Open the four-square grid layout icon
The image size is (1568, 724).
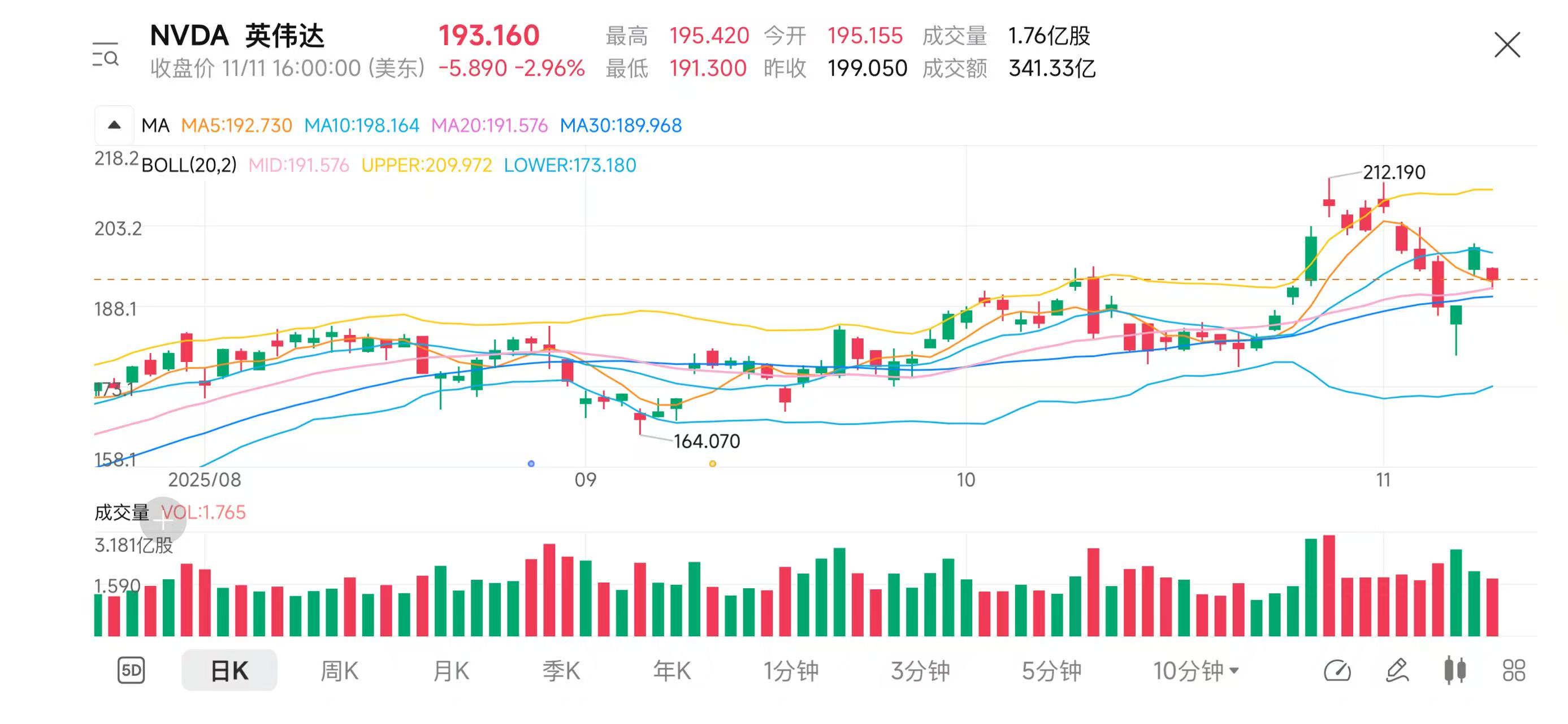pos(1513,670)
